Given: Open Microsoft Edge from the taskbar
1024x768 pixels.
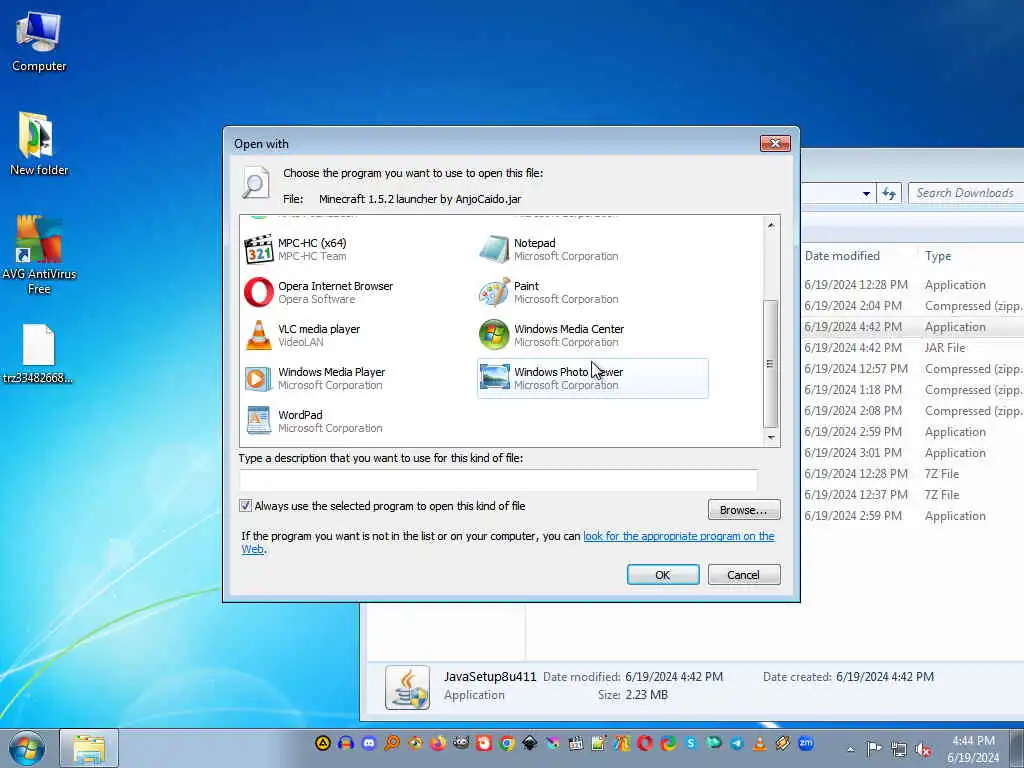Looking at the screenshot, I should tap(668, 743).
